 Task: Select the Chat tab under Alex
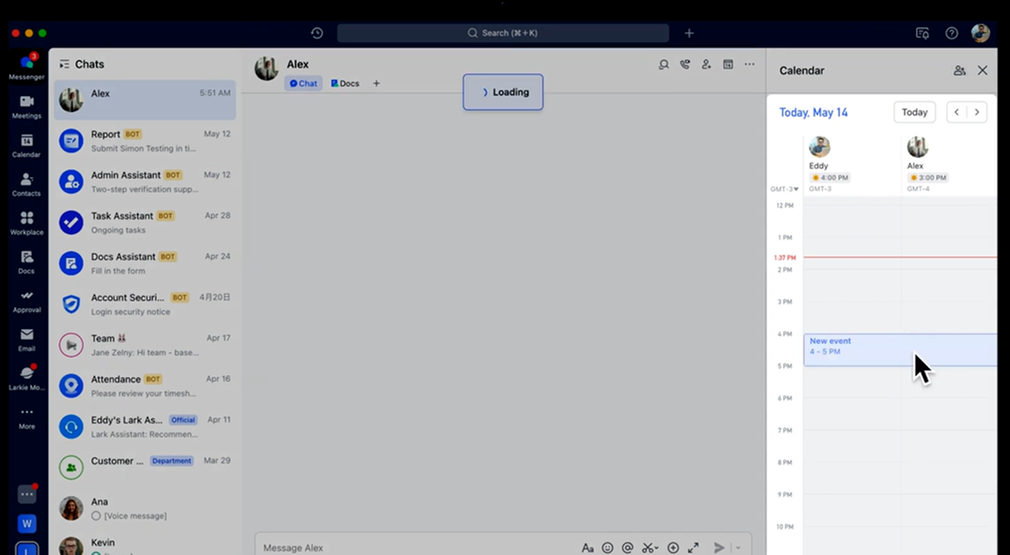pyautogui.click(x=303, y=84)
